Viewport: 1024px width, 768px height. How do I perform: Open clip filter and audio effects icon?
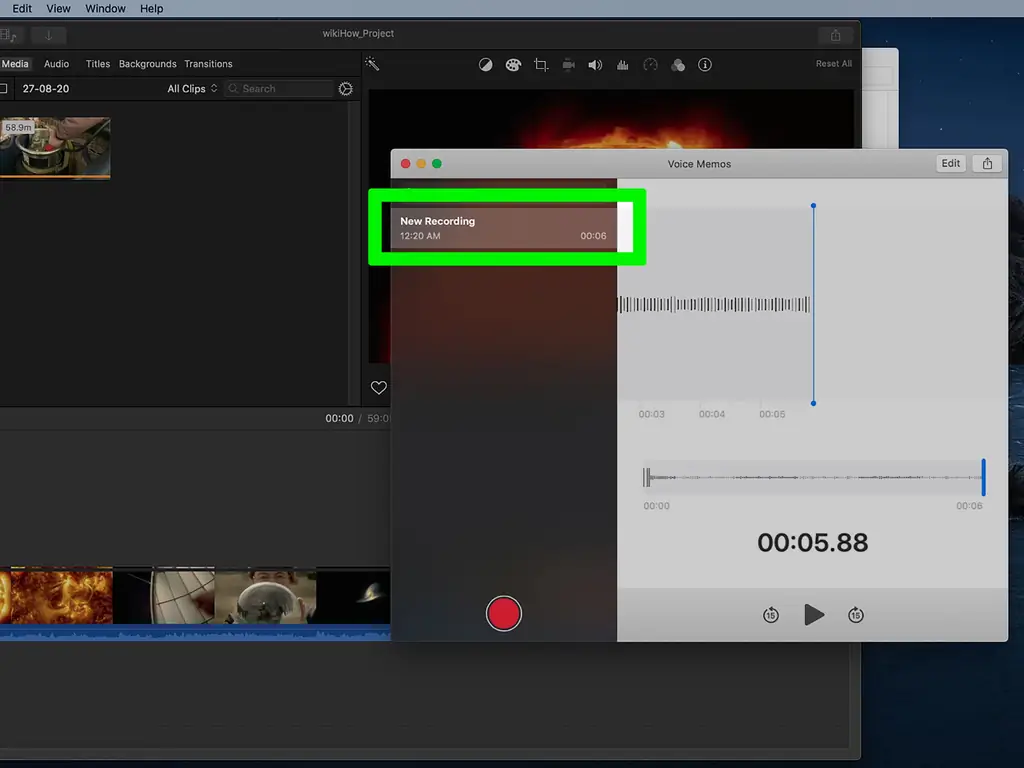coord(678,65)
